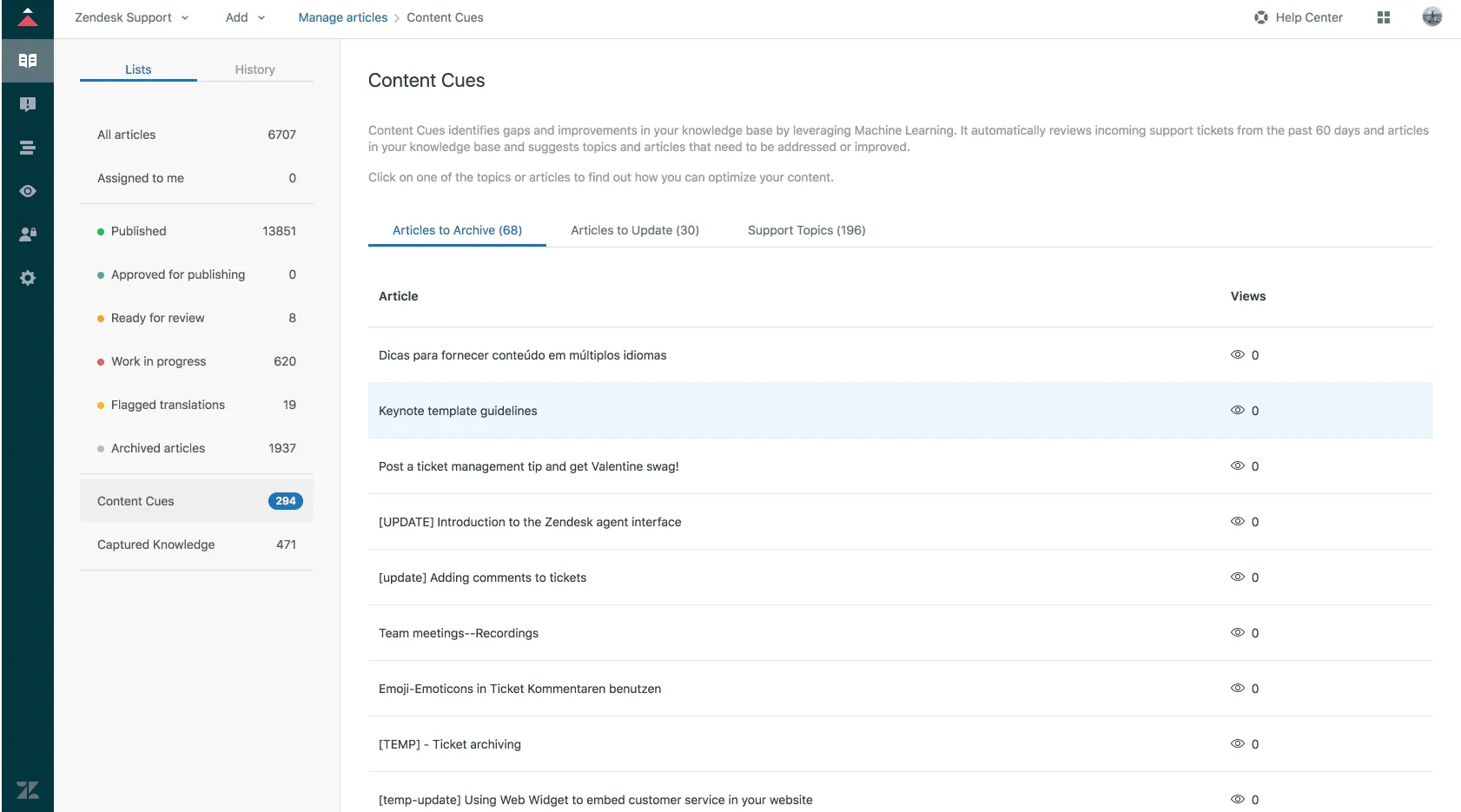Toggle the eye icon on Team meetings--Recordings row
Viewport: 1461px width, 812px height.
(x=1238, y=632)
